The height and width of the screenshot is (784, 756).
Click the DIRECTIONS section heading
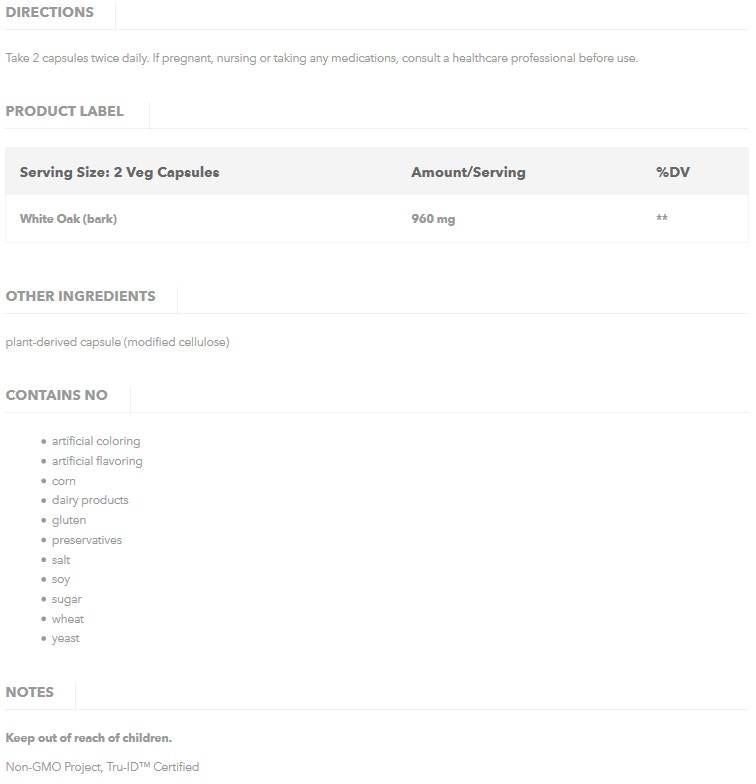tap(50, 13)
